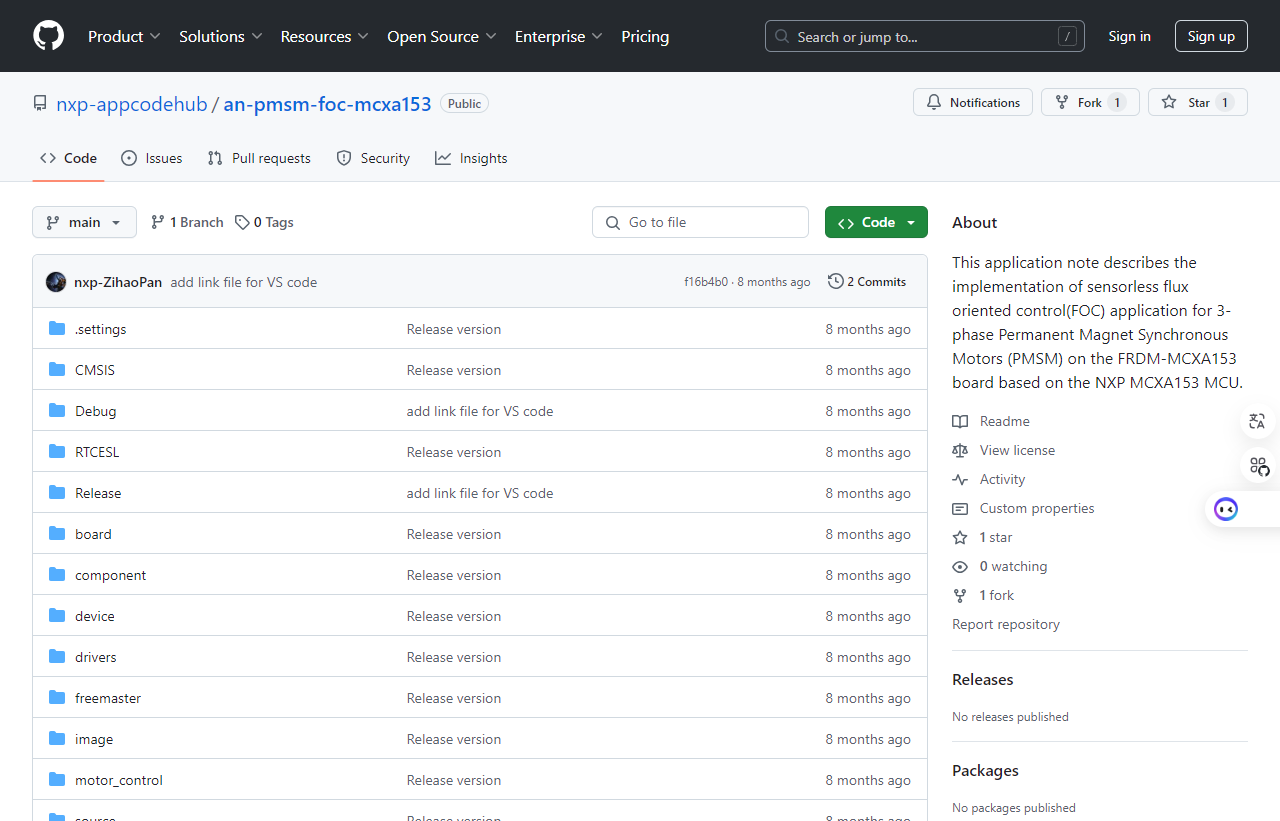Open the Pull requests tab
This screenshot has width=1280, height=821.
(259, 158)
